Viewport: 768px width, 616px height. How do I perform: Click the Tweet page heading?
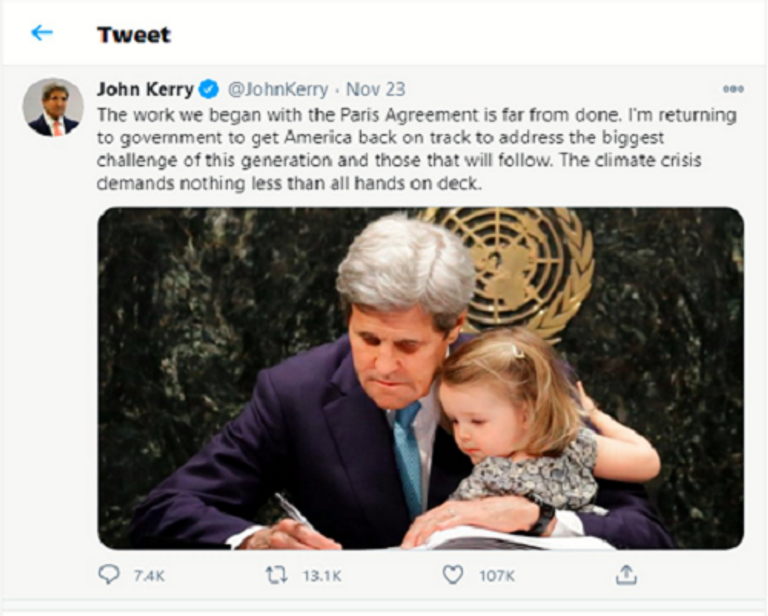coord(133,34)
